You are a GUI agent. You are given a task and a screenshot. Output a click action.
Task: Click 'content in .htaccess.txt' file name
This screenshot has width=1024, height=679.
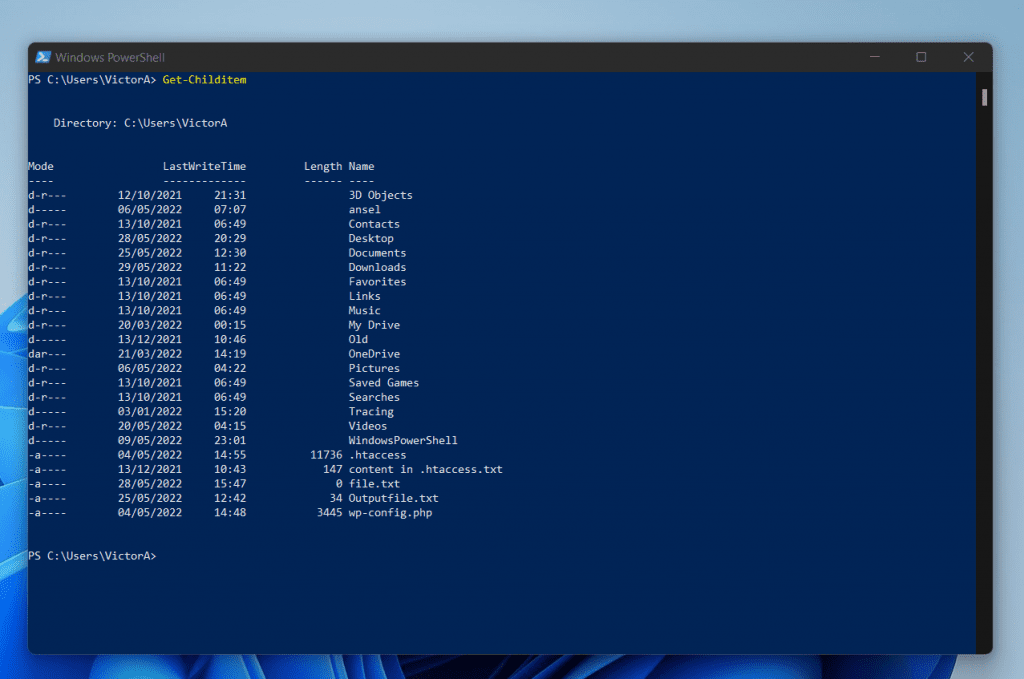pyautogui.click(x=426, y=469)
